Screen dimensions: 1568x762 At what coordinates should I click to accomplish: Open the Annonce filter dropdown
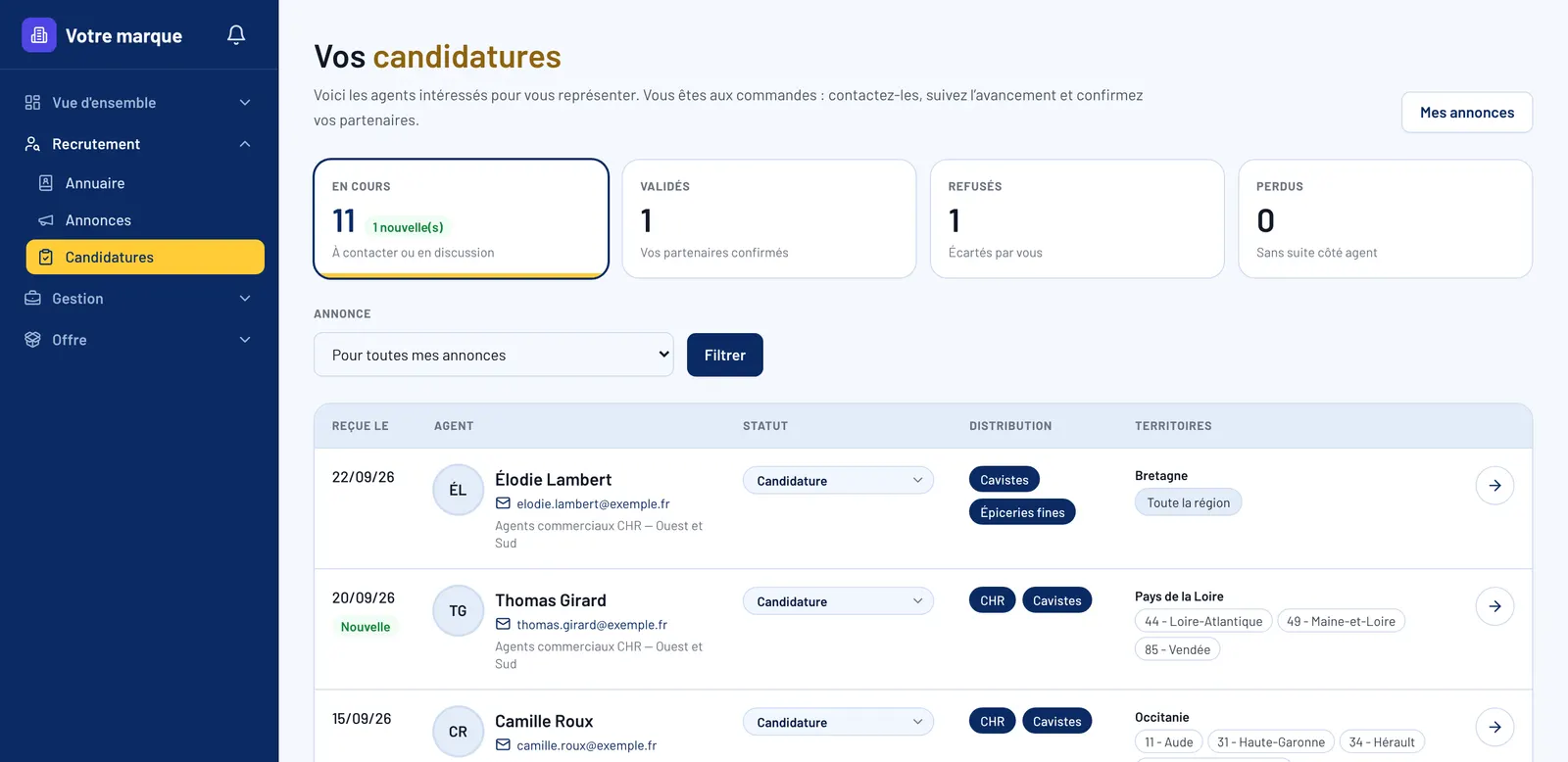click(494, 355)
